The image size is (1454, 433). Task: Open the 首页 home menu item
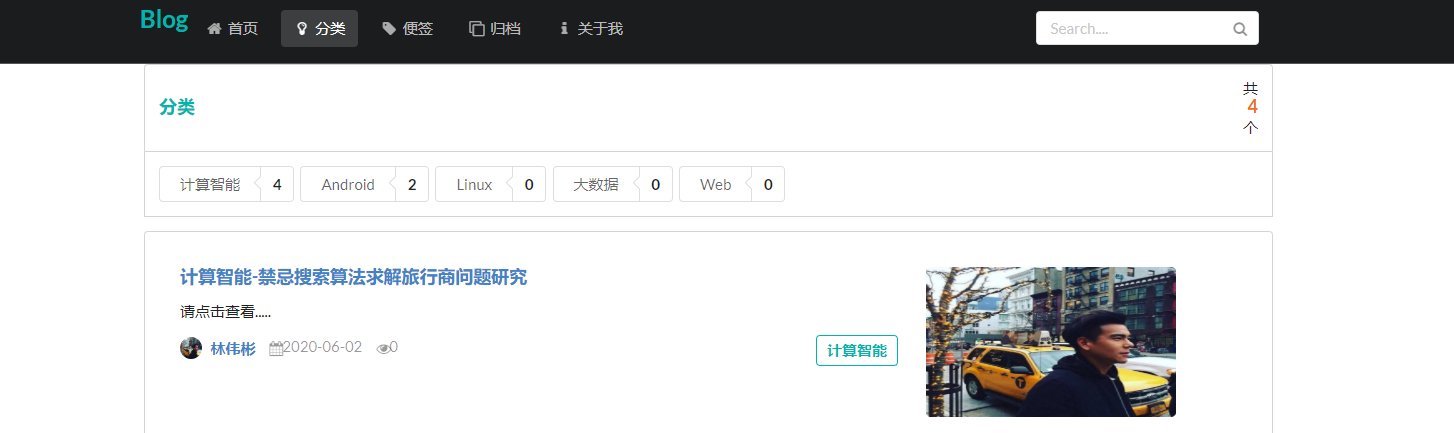click(x=233, y=29)
